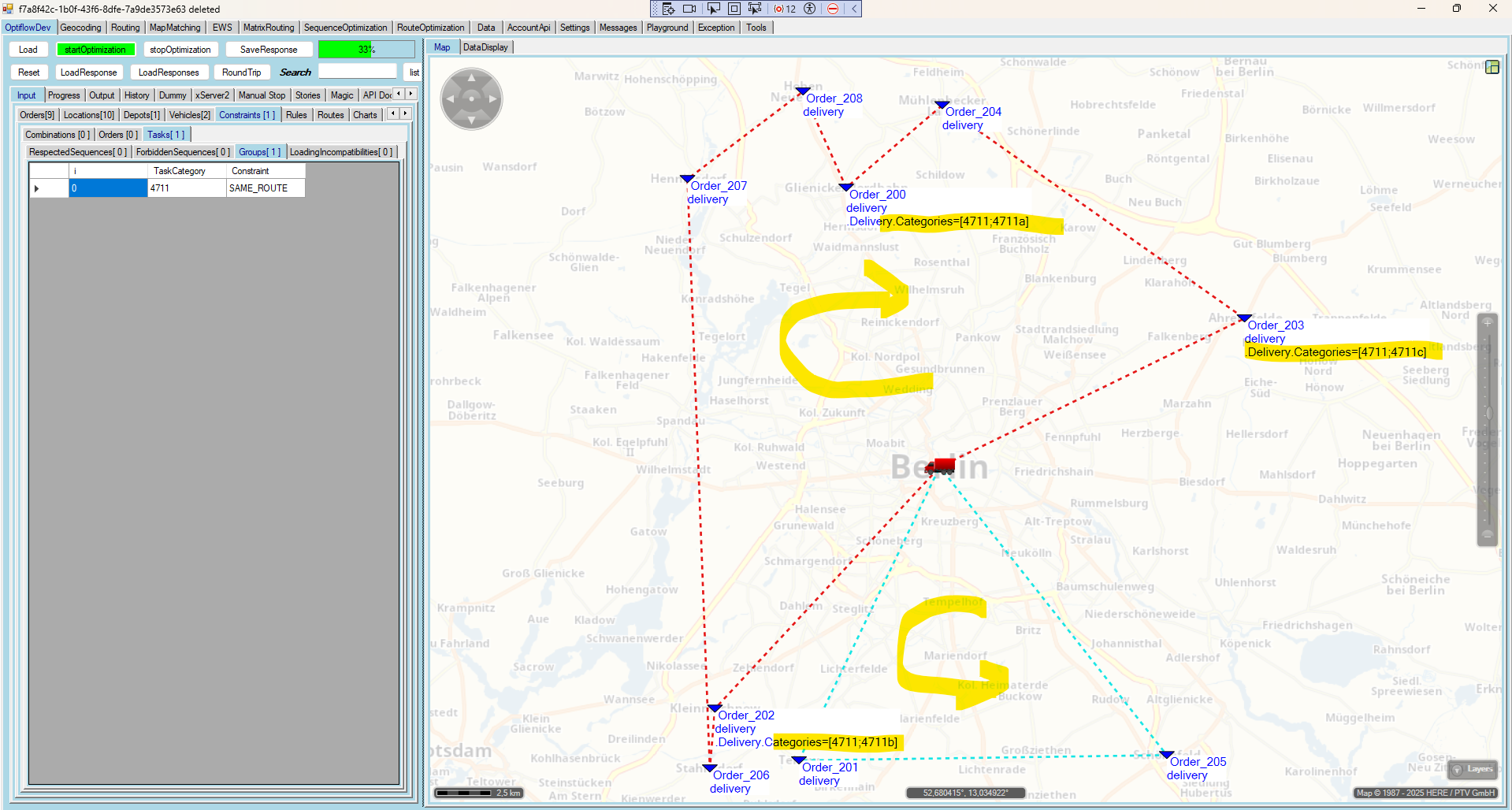This screenshot has width=1512, height=810.
Task: Open the RouteOptimization menu tab
Action: point(430,28)
